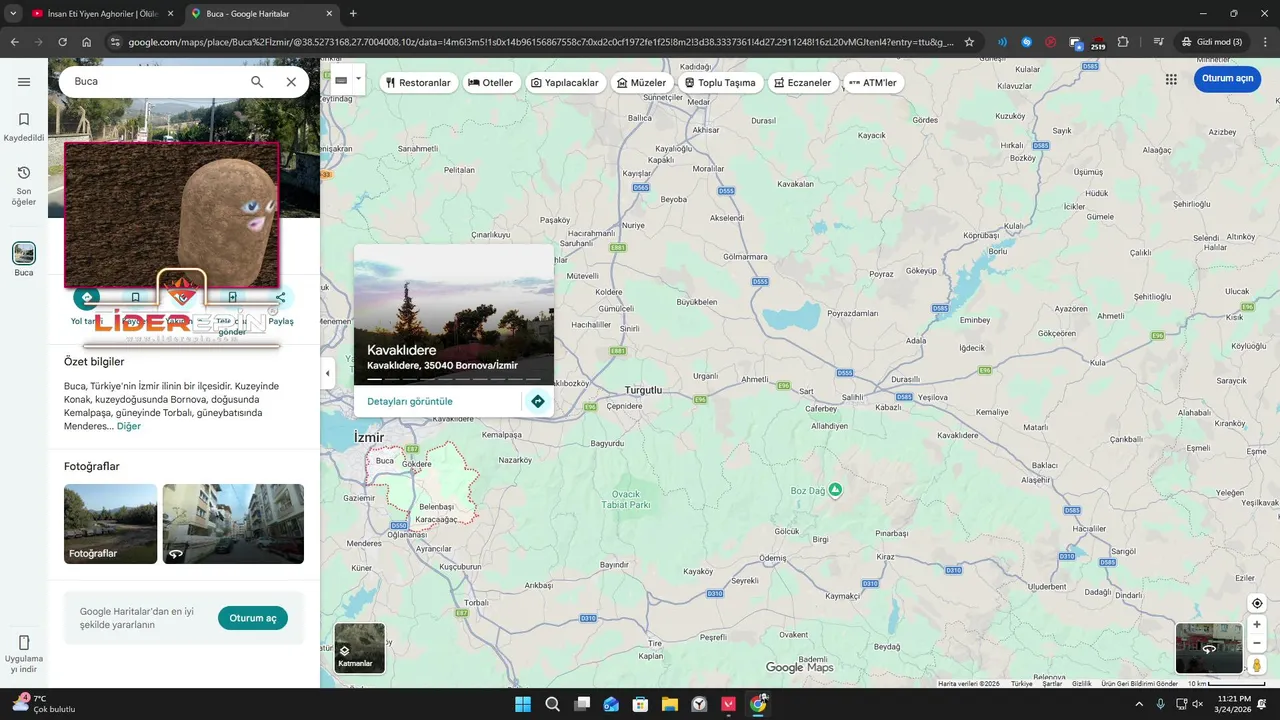Viewport: 1280px width, 720px height.
Task: Open the Google Maps hamburger menu
Action: coord(24,82)
